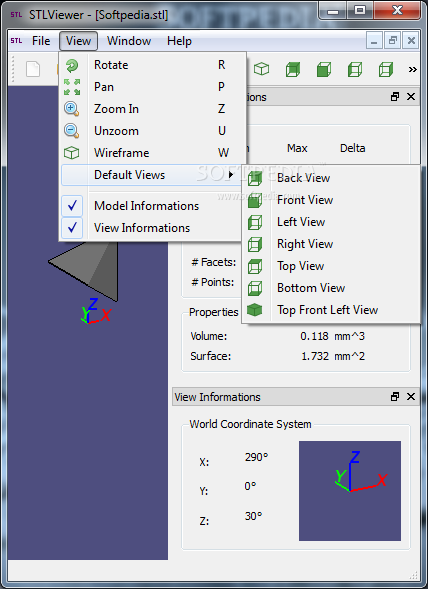Screen dimensions: 428x589
Task: Uncheck the Model Informations checkmark
Action: 72,205
